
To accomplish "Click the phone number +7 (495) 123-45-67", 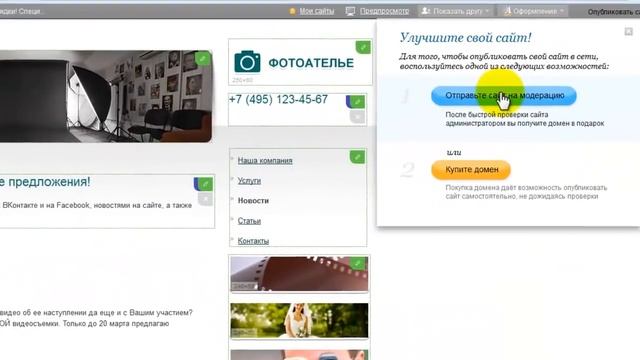I will [278, 99].
